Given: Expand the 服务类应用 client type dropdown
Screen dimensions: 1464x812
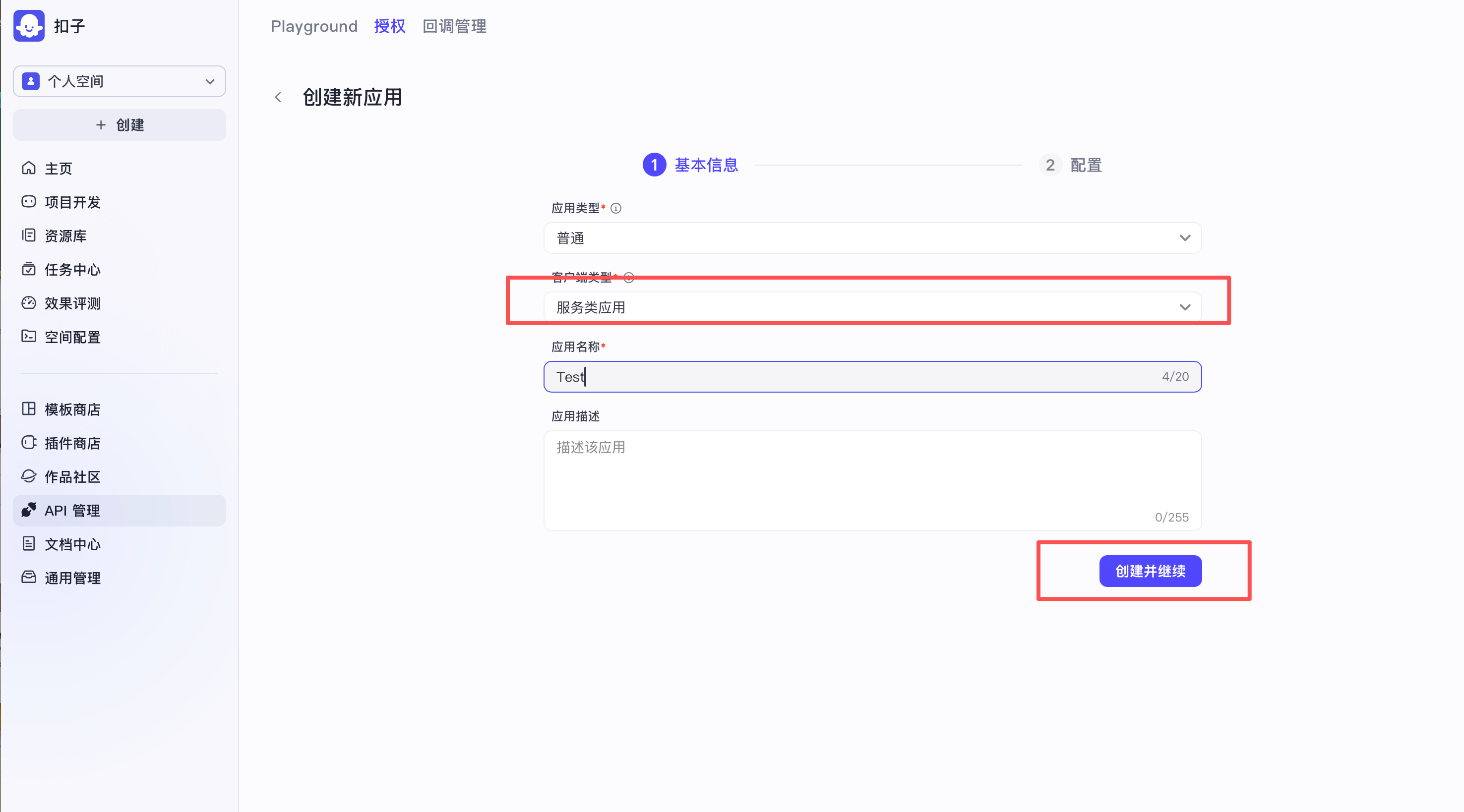Looking at the screenshot, I should point(872,307).
